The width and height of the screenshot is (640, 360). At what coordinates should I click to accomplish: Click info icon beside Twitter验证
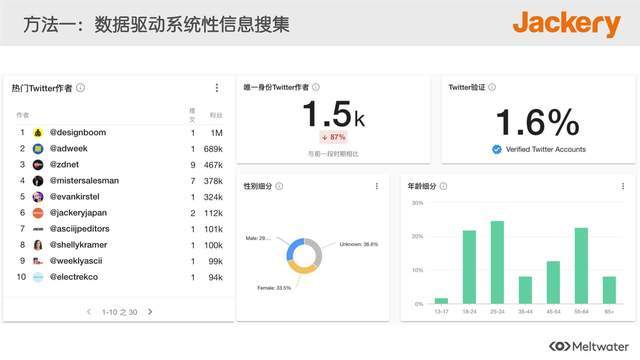(x=492, y=87)
